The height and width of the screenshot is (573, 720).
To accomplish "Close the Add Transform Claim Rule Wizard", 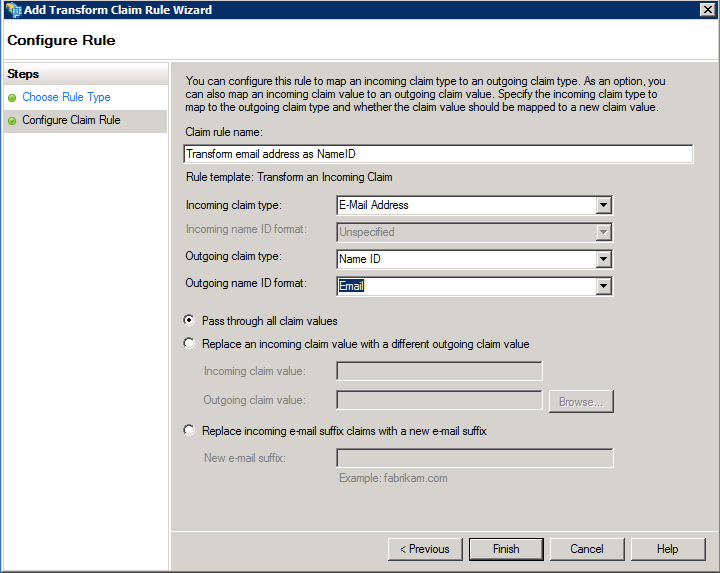I will [706, 10].
